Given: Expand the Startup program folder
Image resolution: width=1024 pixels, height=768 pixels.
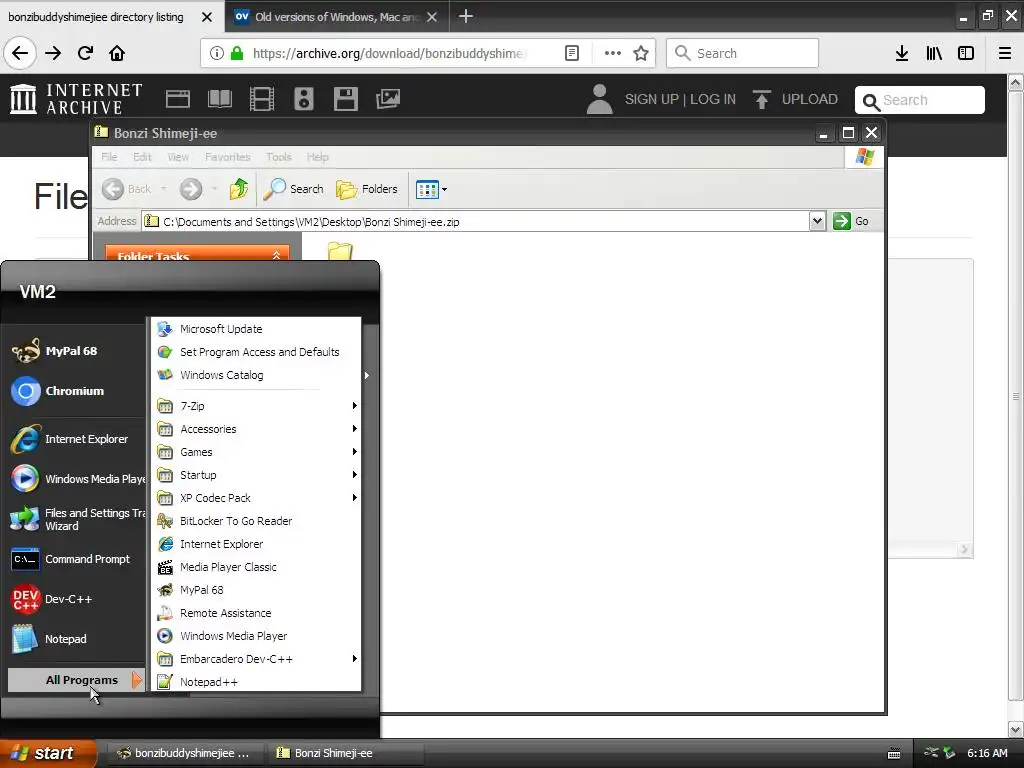Looking at the screenshot, I should point(256,475).
